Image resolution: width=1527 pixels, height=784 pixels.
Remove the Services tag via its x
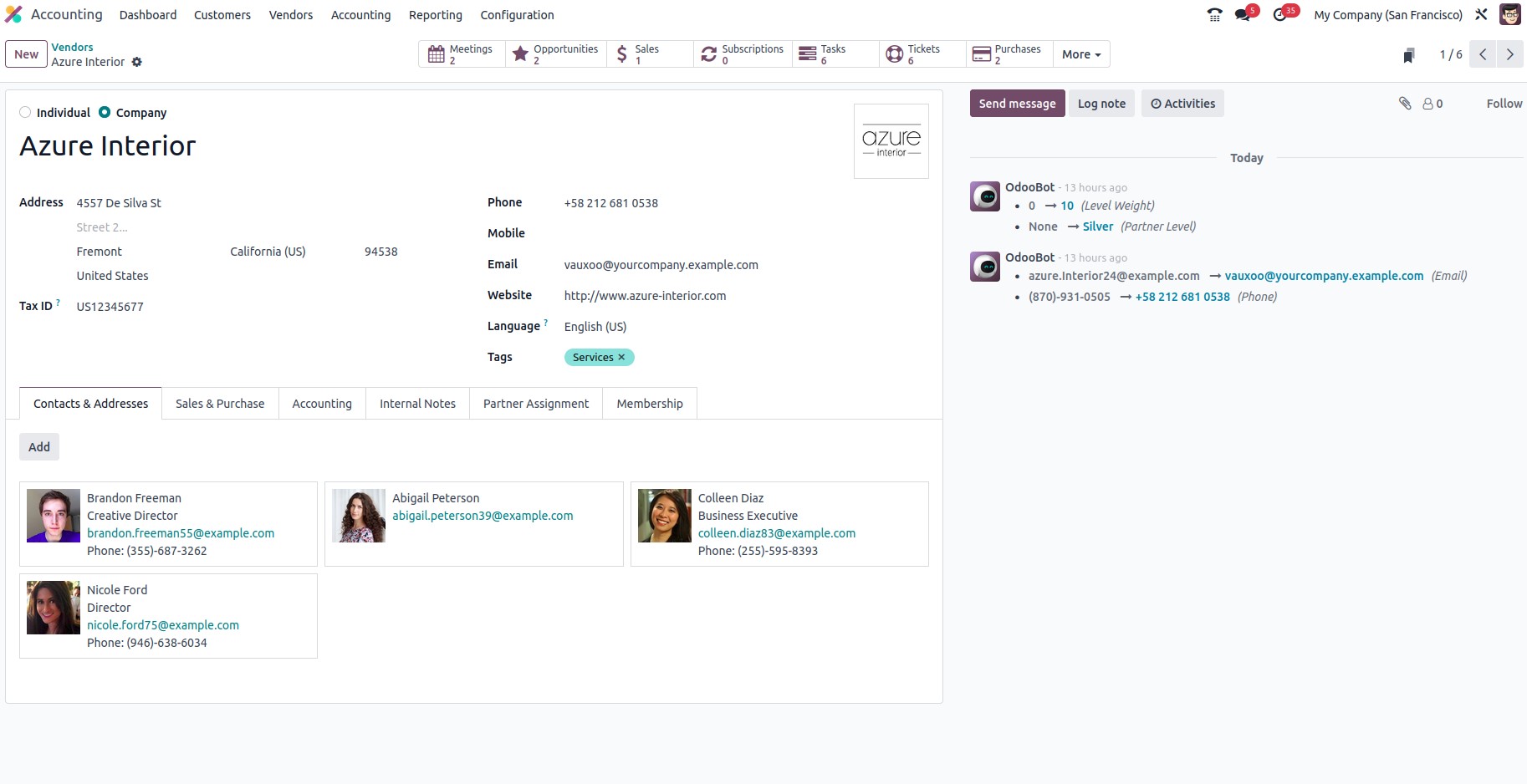621,358
